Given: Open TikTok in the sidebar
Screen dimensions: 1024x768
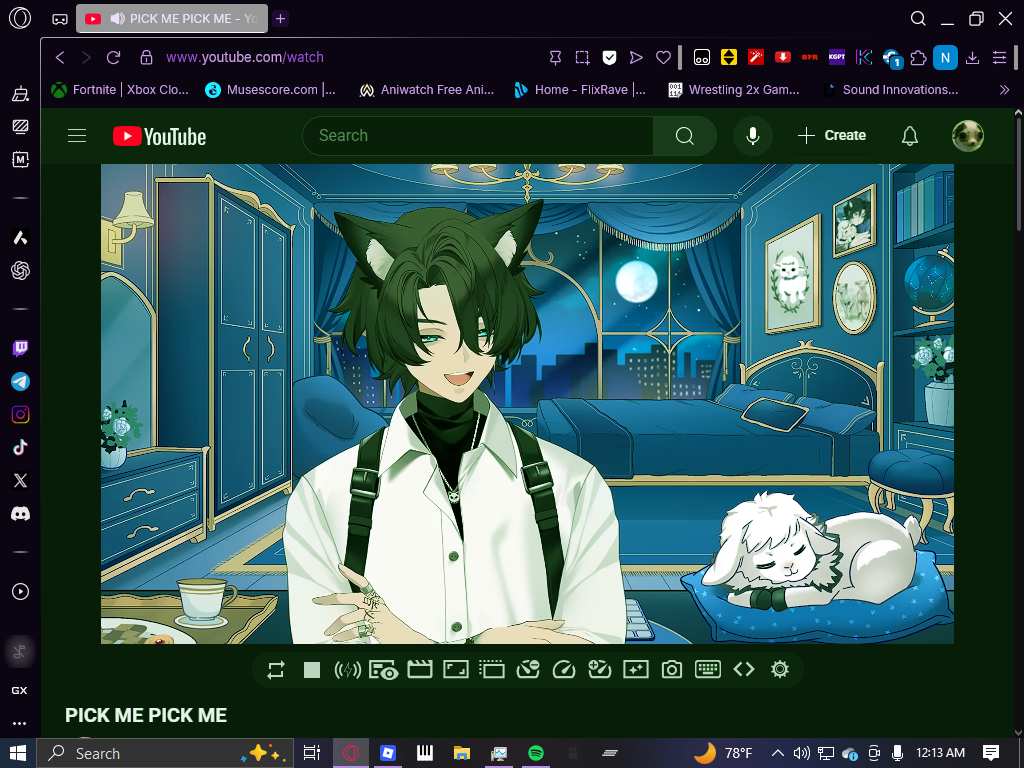Looking at the screenshot, I should [20, 447].
